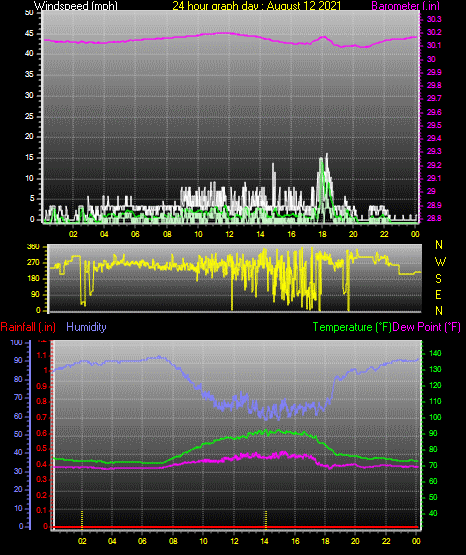466x555 pixels.
Task: Click the 0.6 rainfall scale value
Action: coord(42,433)
